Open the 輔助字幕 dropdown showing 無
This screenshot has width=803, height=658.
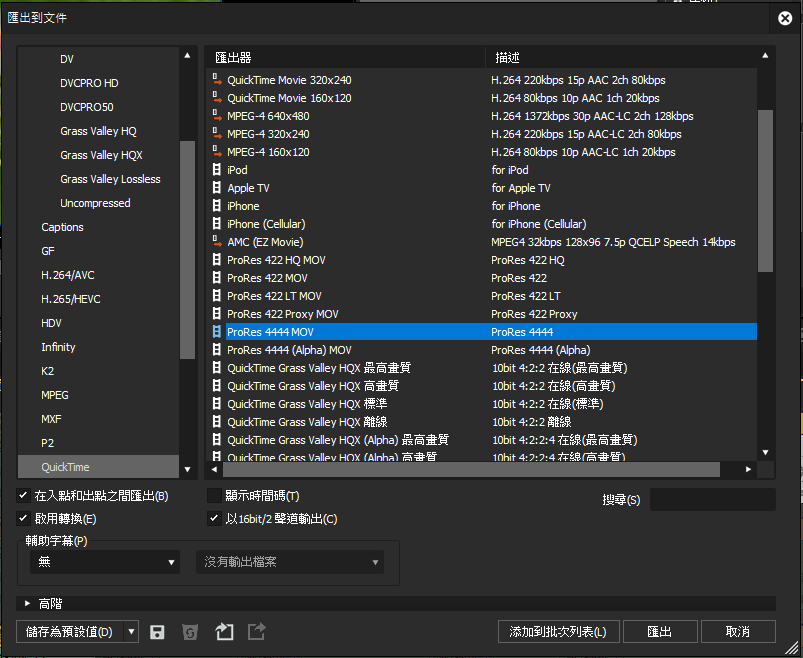coord(105,562)
